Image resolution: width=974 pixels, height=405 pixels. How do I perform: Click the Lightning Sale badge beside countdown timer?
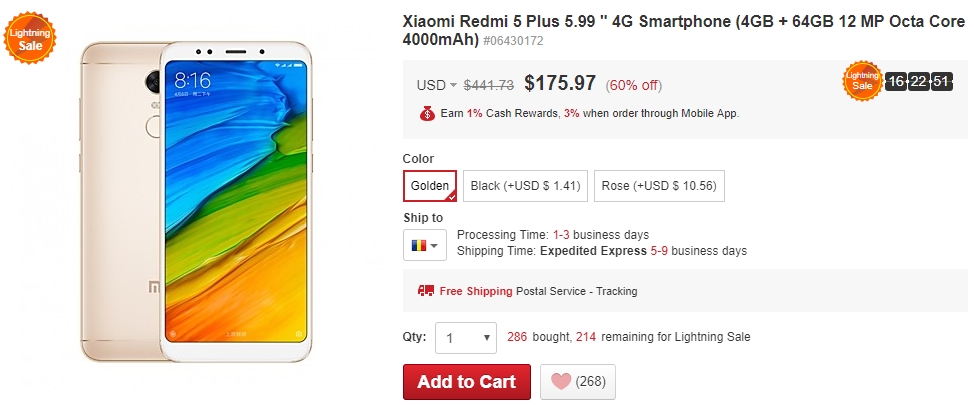click(x=863, y=82)
